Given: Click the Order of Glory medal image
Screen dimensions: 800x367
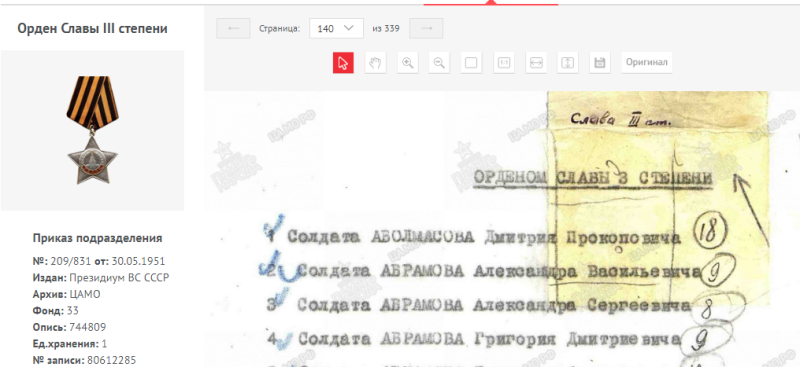Looking at the screenshot, I should pos(92,130).
